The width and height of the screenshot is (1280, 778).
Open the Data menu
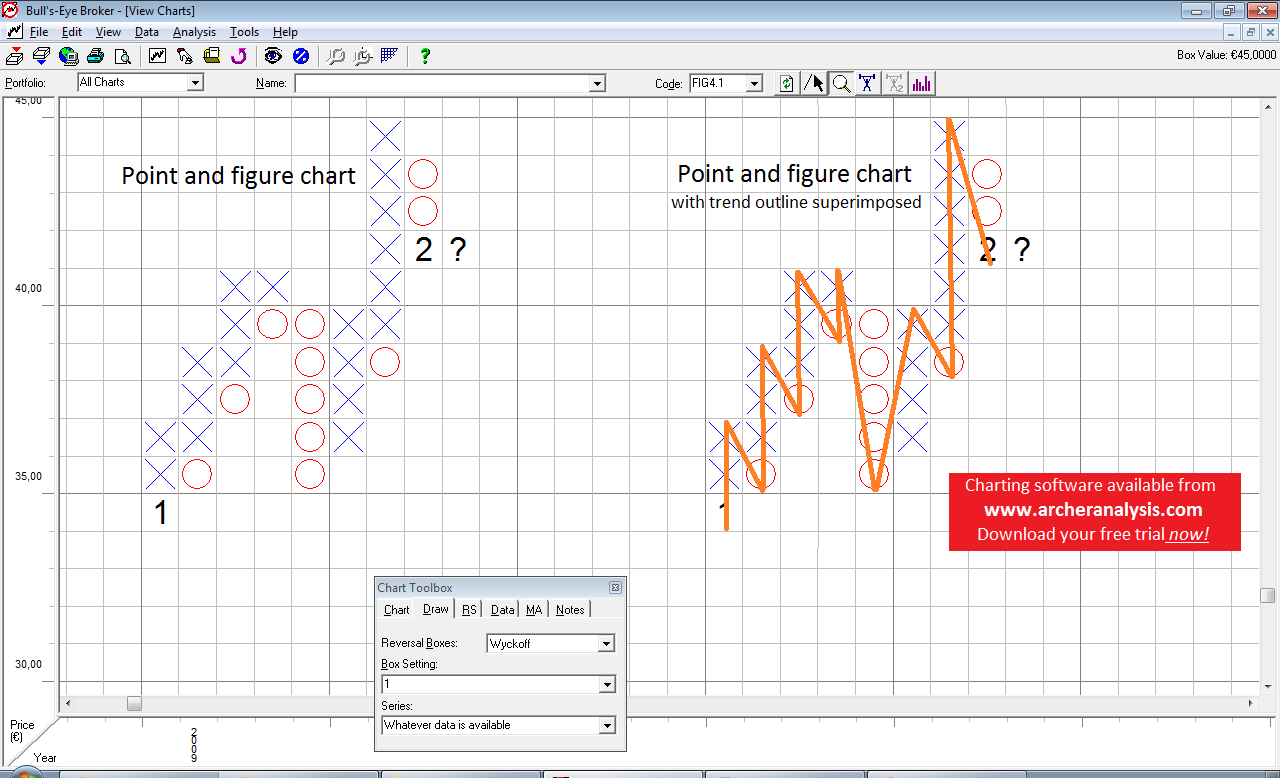(147, 32)
